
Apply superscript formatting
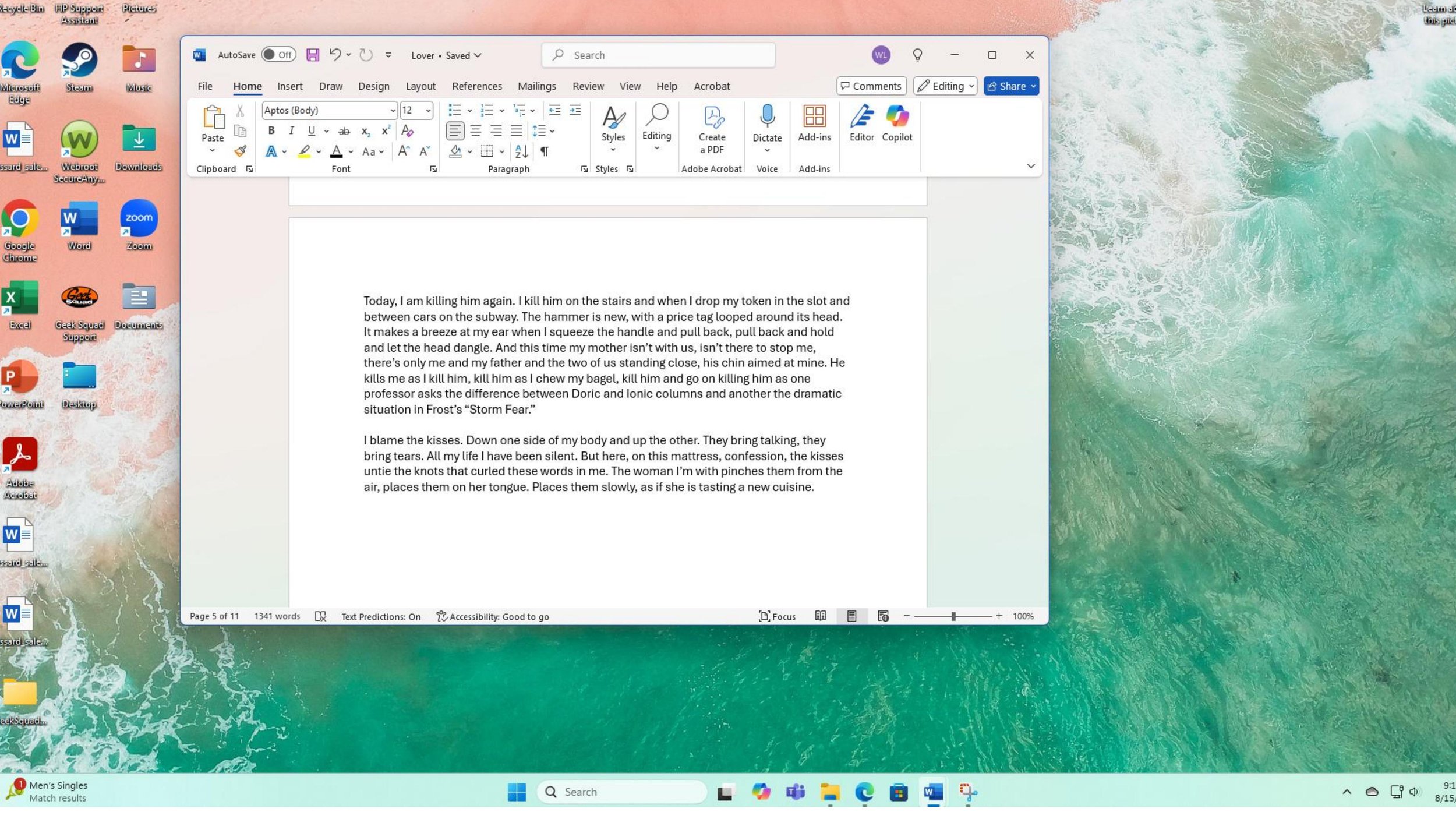(386, 131)
